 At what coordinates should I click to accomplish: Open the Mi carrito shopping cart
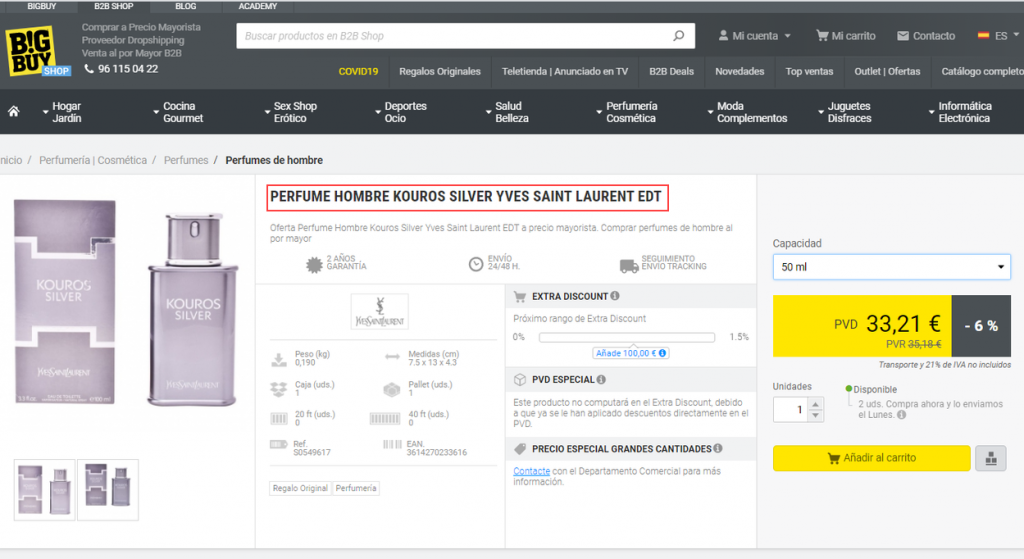pyautogui.click(x=845, y=36)
